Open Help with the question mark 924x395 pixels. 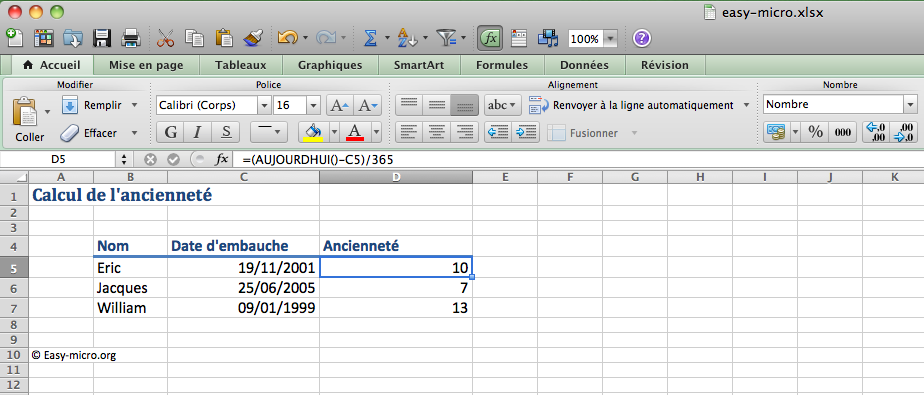[x=641, y=38]
